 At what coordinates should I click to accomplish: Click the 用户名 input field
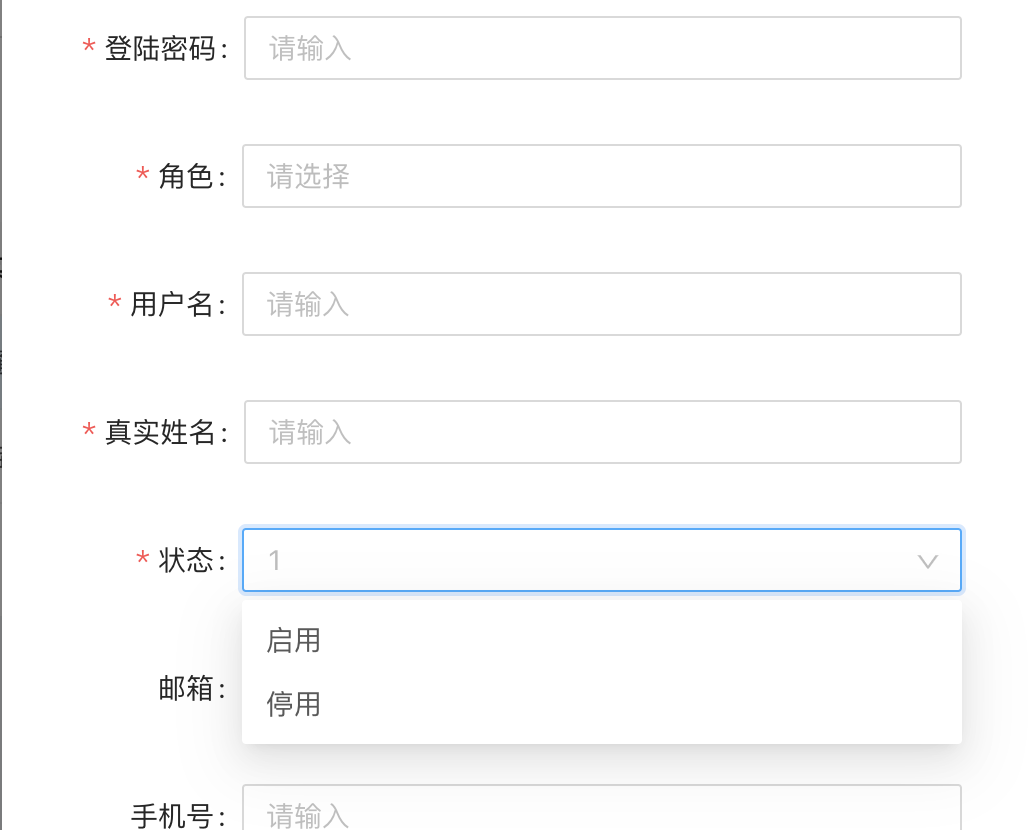point(602,304)
